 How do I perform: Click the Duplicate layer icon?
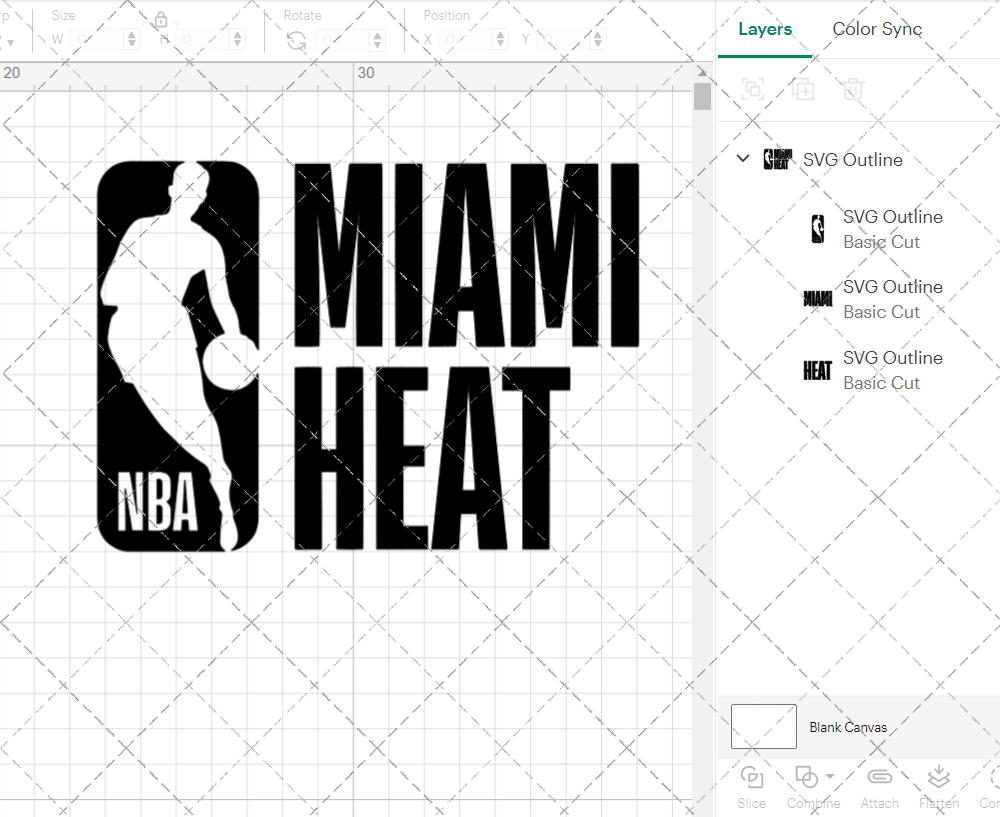[803, 89]
